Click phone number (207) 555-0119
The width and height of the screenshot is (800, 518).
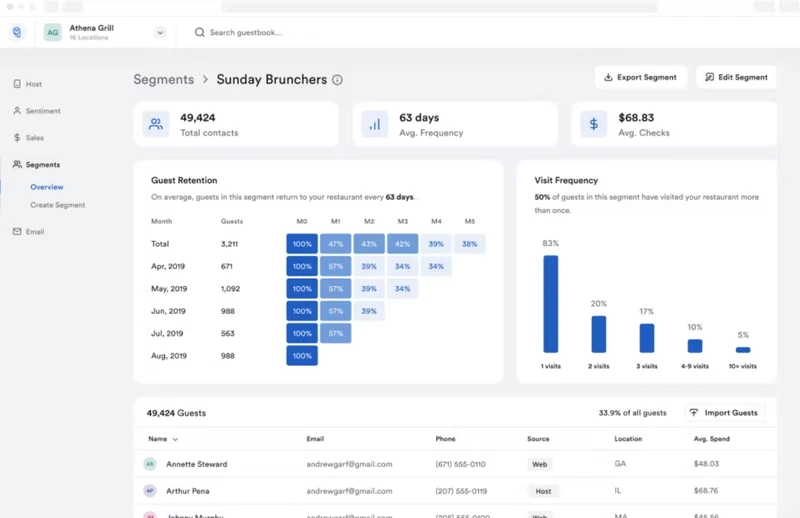pyautogui.click(x=461, y=491)
